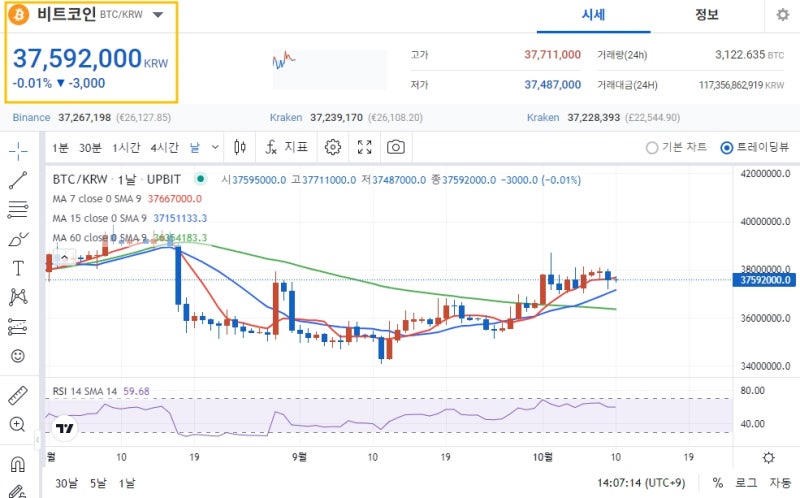The image size is (800, 498).
Task: Select the ruler measure tool
Action: [x=18, y=395]
